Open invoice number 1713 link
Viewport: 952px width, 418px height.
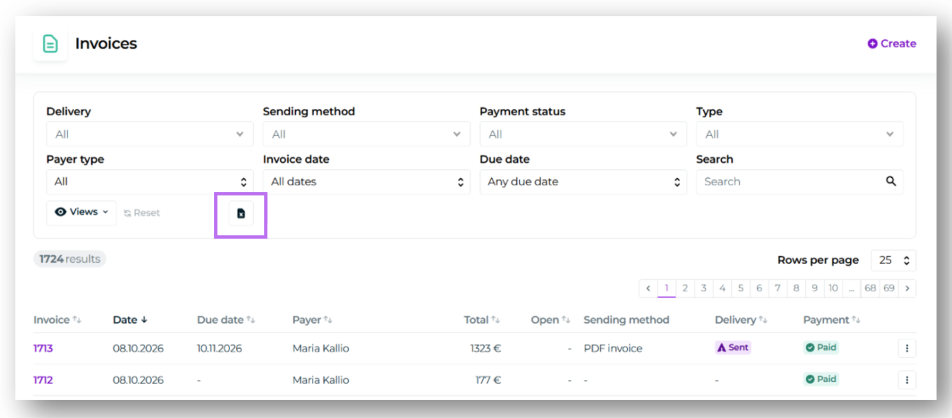coord(43,349)
